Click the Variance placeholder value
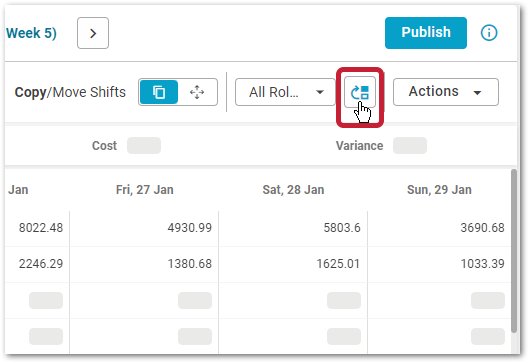 [x=410, y=145]
